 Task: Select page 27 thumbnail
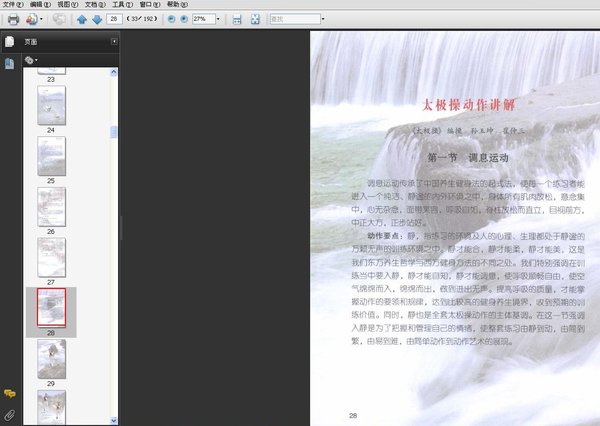[51, 258]
